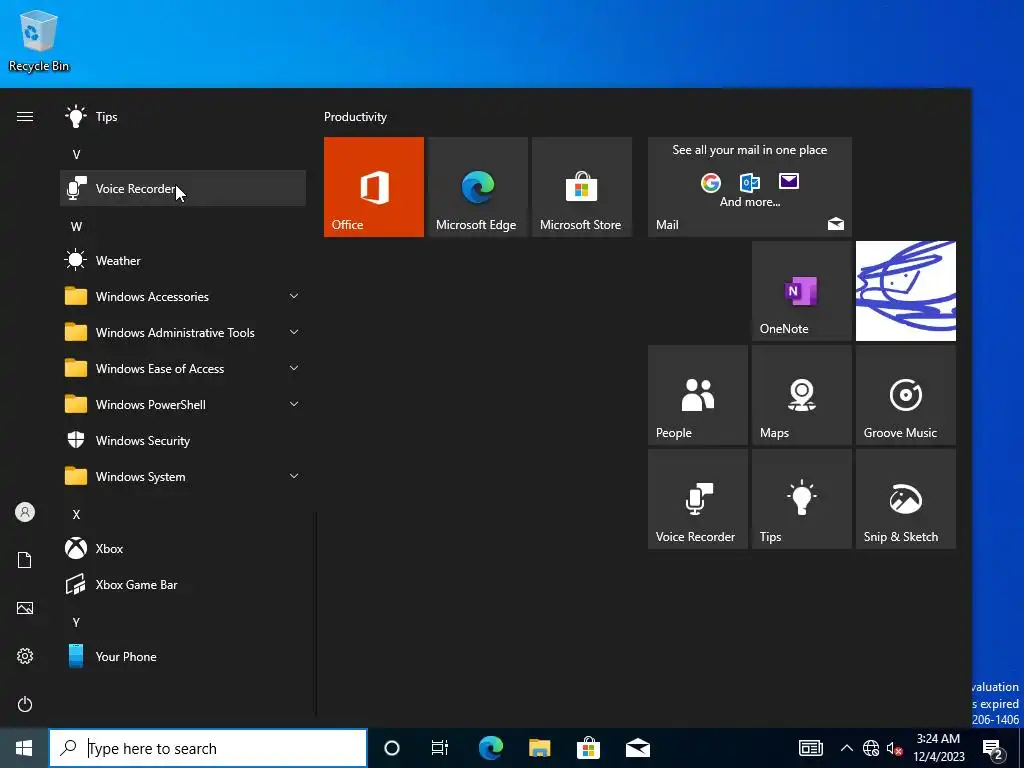Viewport: 1024px width, 768px height.
Task: Click the letter Y section header
Action: [76, 622]
